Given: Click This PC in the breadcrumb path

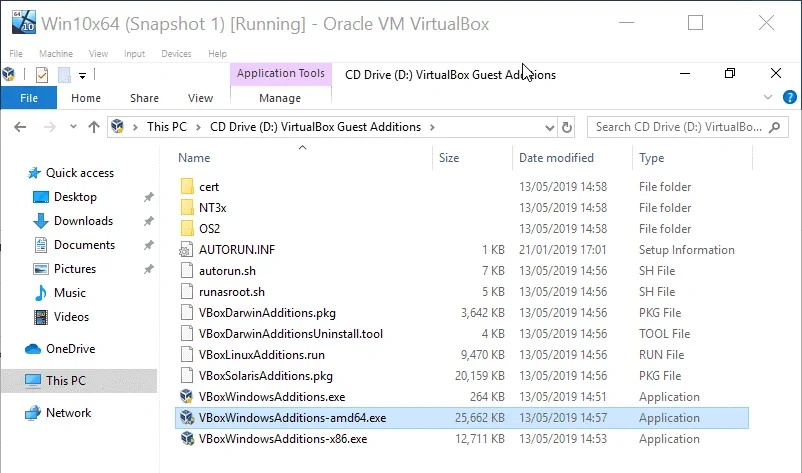Looking at the screenshot, I should tap(166, 127).
